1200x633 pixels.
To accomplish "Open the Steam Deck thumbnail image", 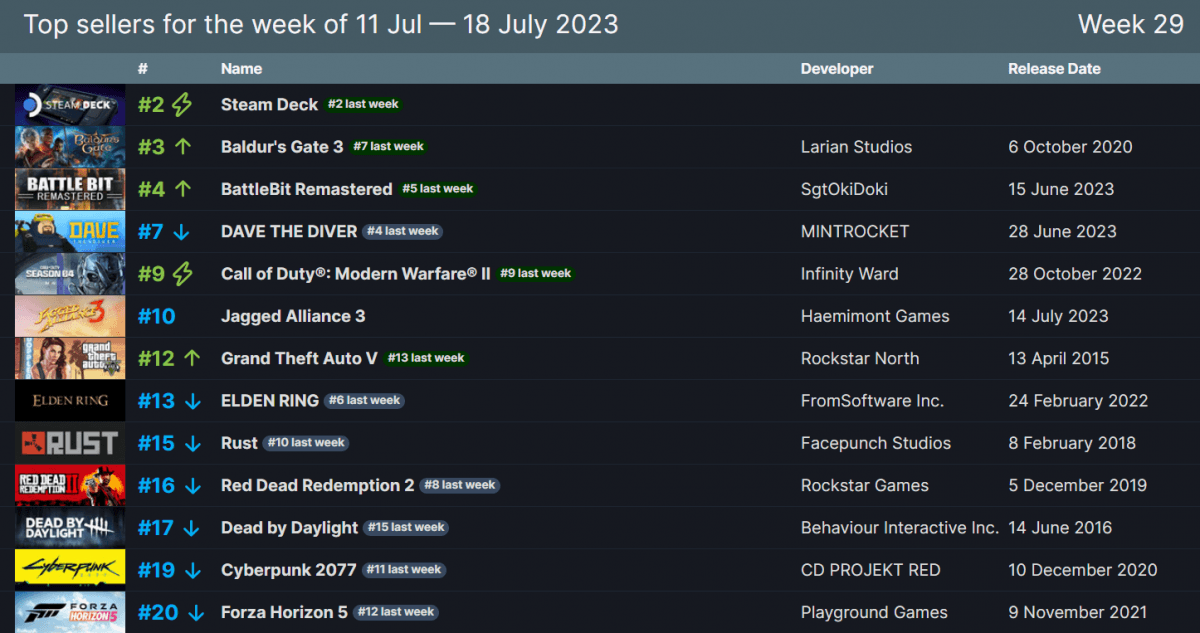I will [70, 104].
